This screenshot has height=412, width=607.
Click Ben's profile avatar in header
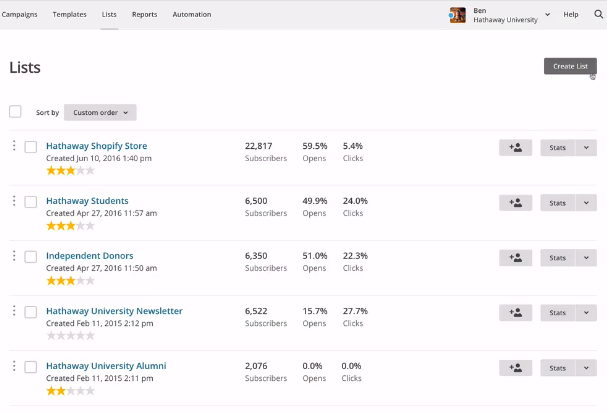[458, 15]
